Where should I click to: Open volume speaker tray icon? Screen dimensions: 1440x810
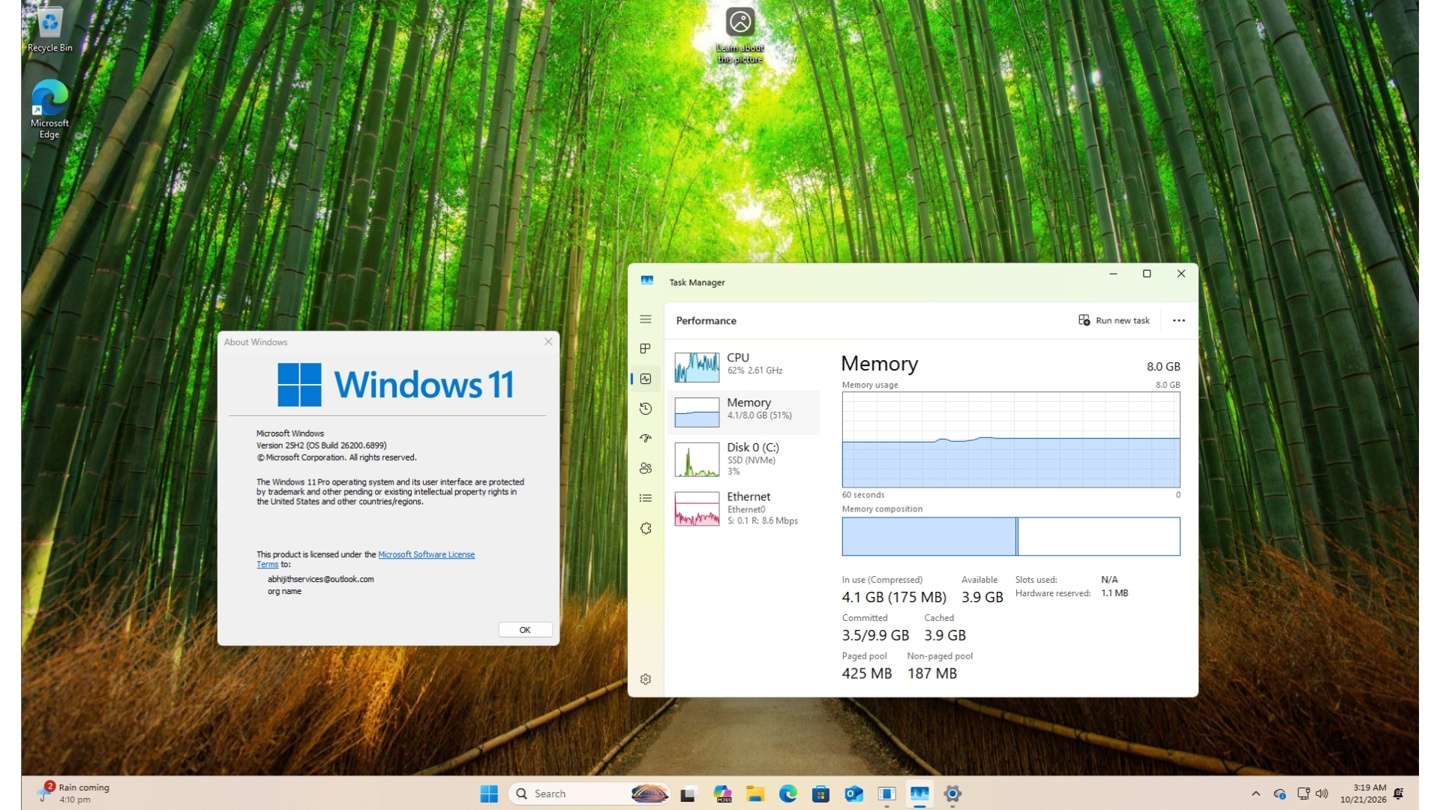pyautogui.click(x=1322, y=794)
